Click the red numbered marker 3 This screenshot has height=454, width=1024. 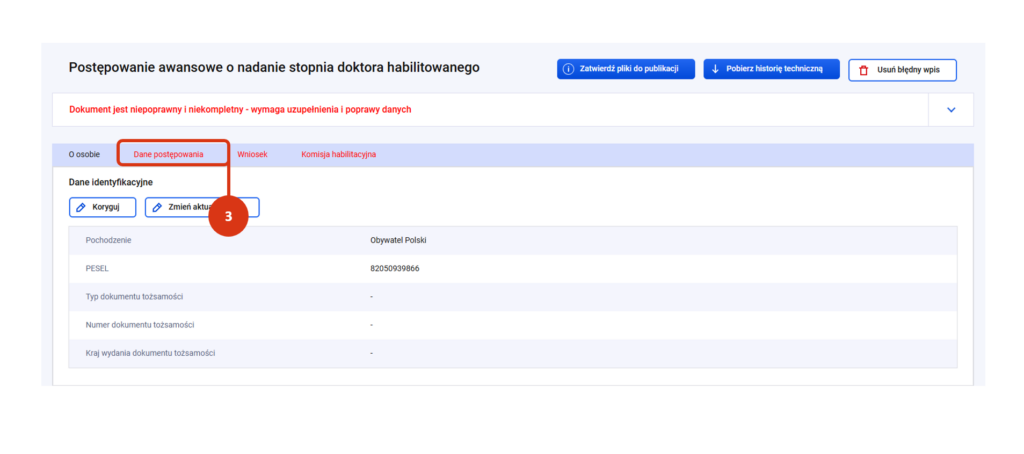pyautogui.click(x=228, y=216)
